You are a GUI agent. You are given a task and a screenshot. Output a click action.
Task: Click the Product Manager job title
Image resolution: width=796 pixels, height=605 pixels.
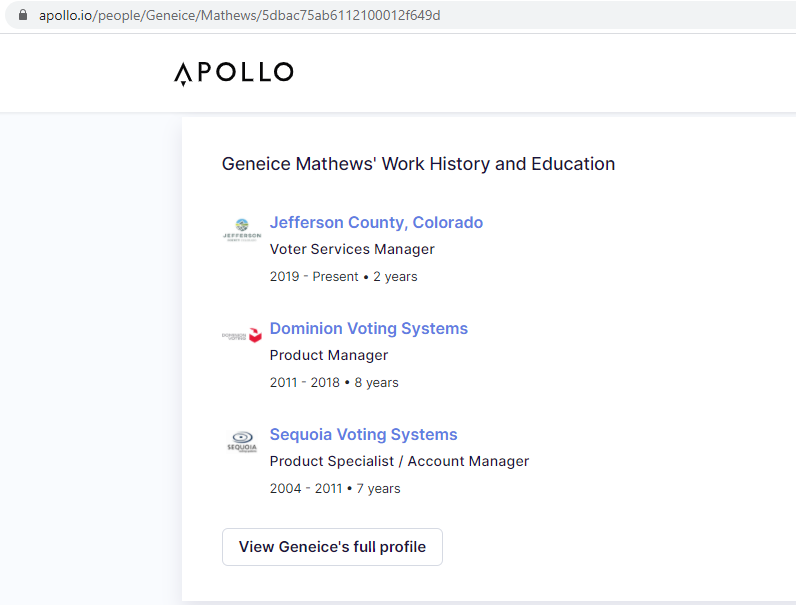pos(328,355)
